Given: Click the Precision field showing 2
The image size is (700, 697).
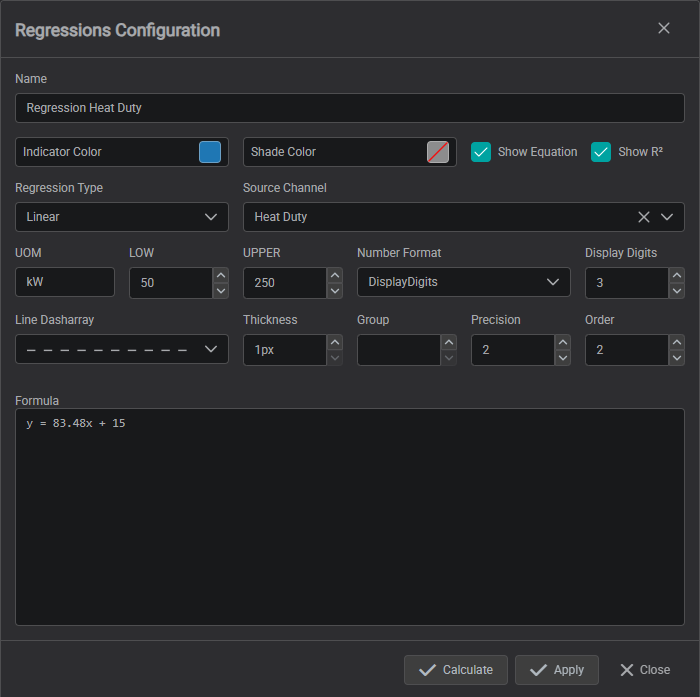Looking at the screenshot, I should pos(513,350).
